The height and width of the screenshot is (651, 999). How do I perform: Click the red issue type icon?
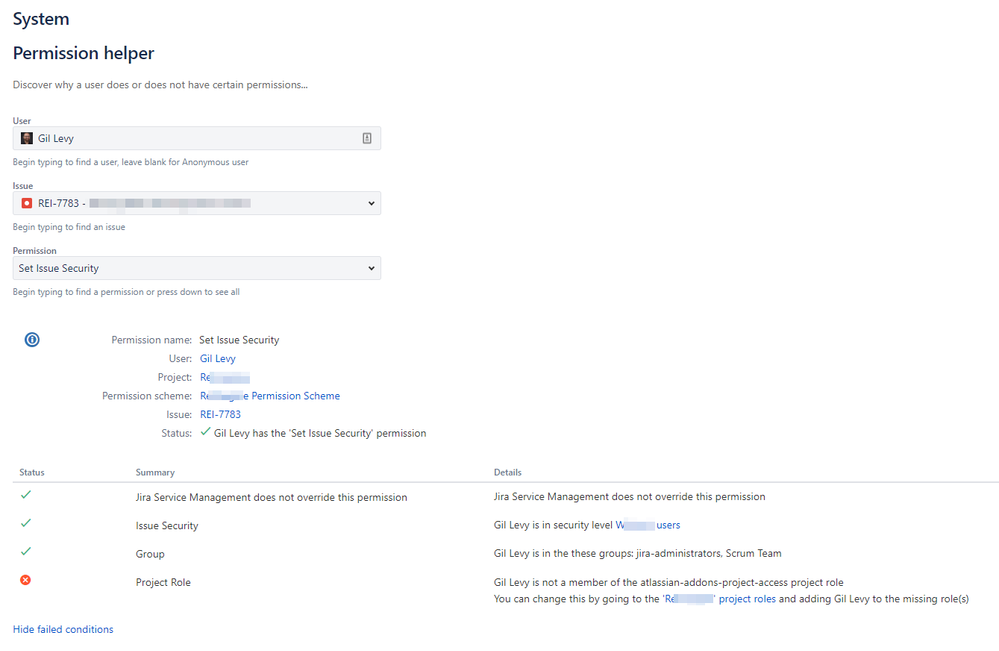point(27,203)
